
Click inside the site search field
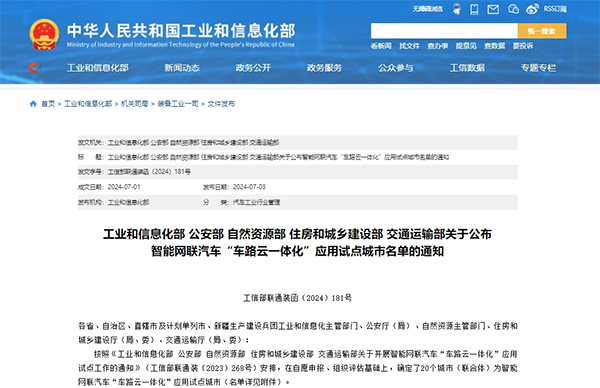444,31
